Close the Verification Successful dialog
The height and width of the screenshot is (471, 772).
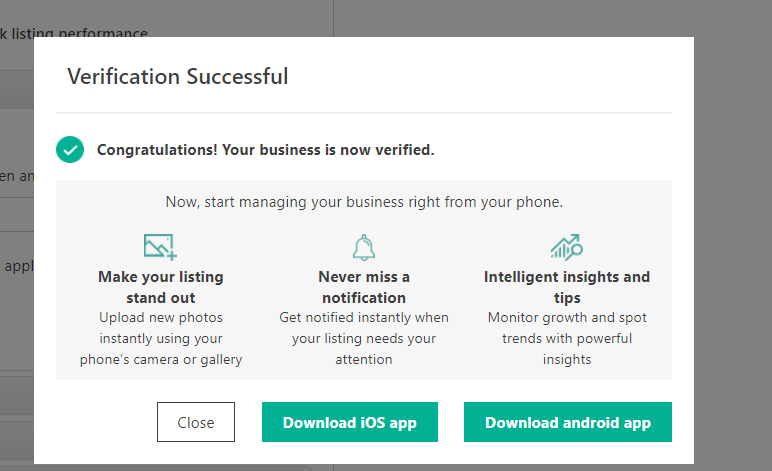click(x=196, y=422)
